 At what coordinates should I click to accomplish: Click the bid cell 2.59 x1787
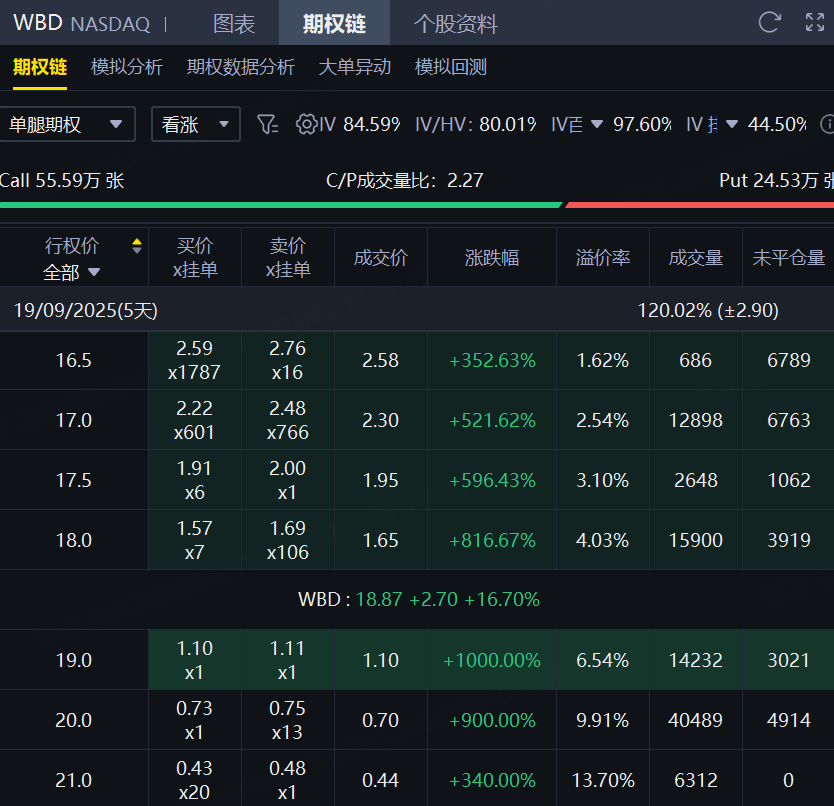pos(195,360)
